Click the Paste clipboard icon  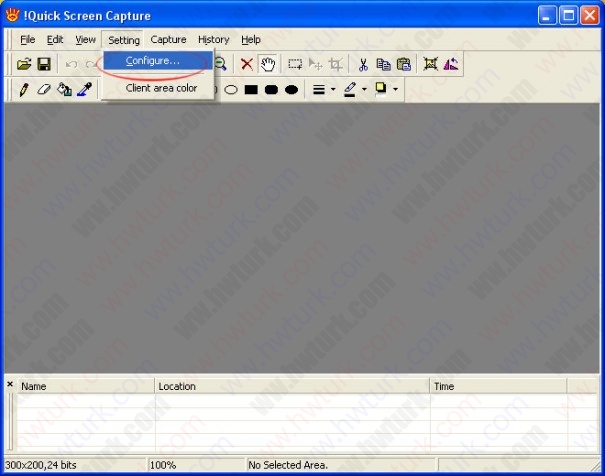coord(404,64)
